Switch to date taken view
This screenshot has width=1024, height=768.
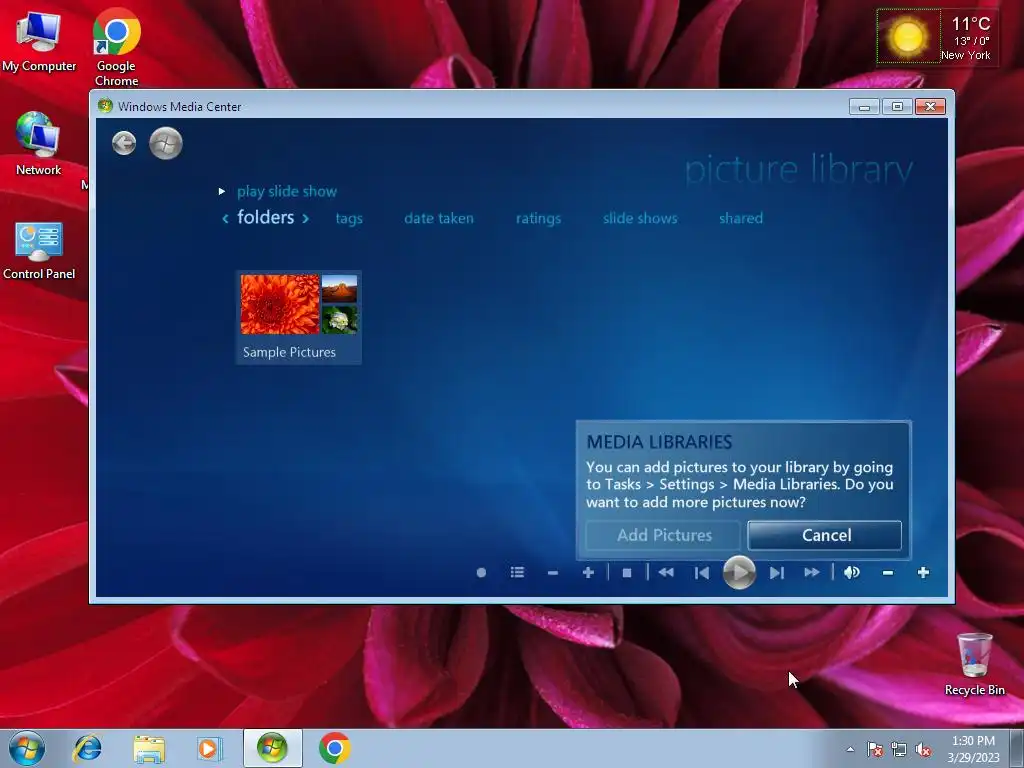tap(439, 218)
